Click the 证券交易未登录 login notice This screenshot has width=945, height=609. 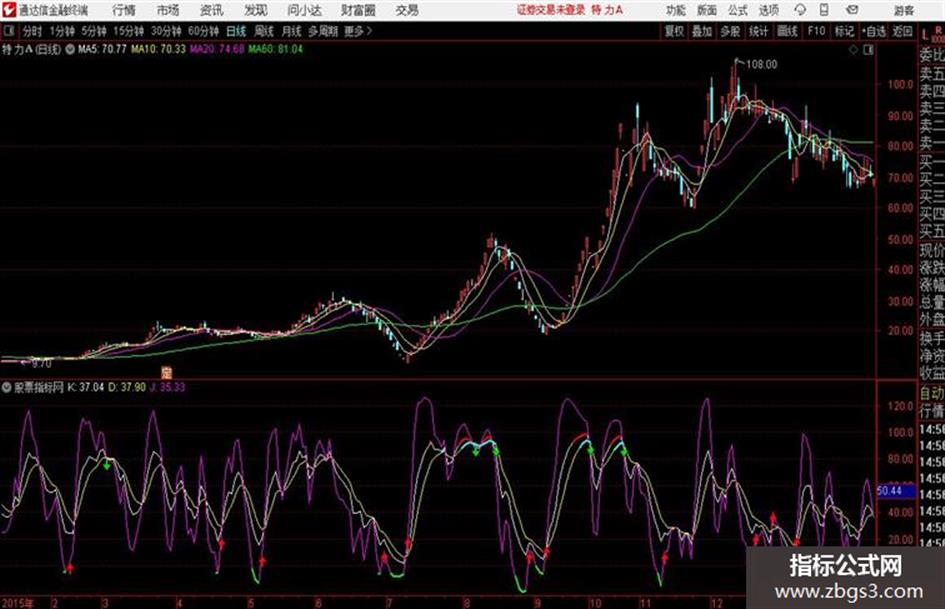(x=551, y=10)
